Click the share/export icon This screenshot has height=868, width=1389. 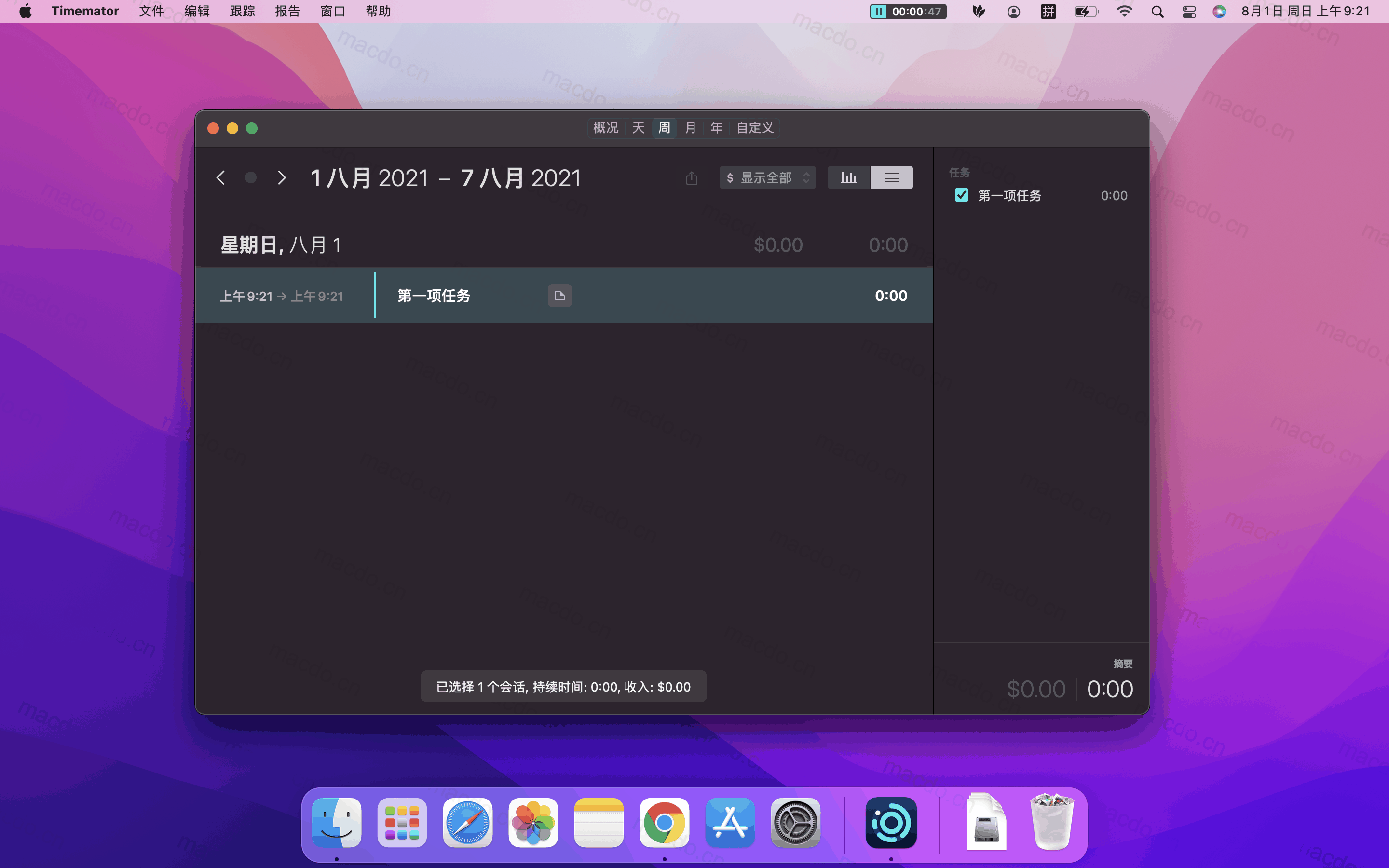pos(692,178)
